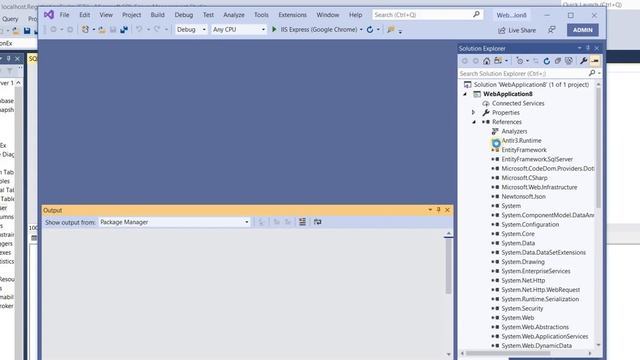Screen dimensions: 640x360
Task: Select the Newtonsoft.Json reference
Action: (x=518, y=196)
